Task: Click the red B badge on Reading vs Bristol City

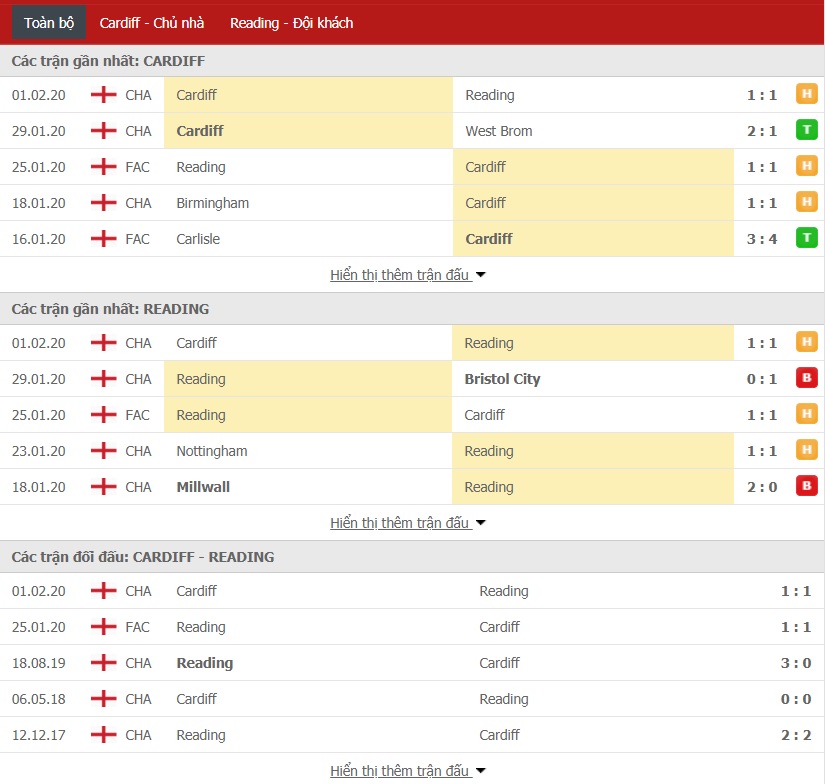Action: 806,378
